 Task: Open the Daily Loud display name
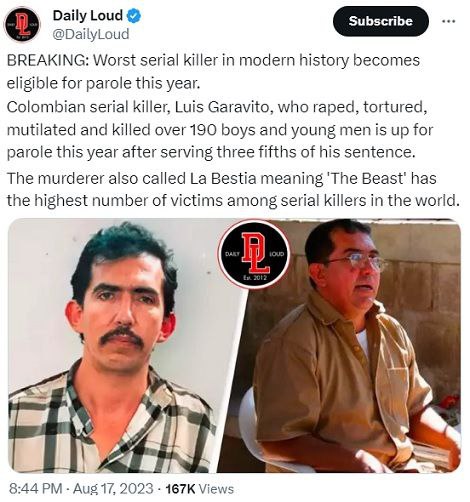tap(88, 16)
